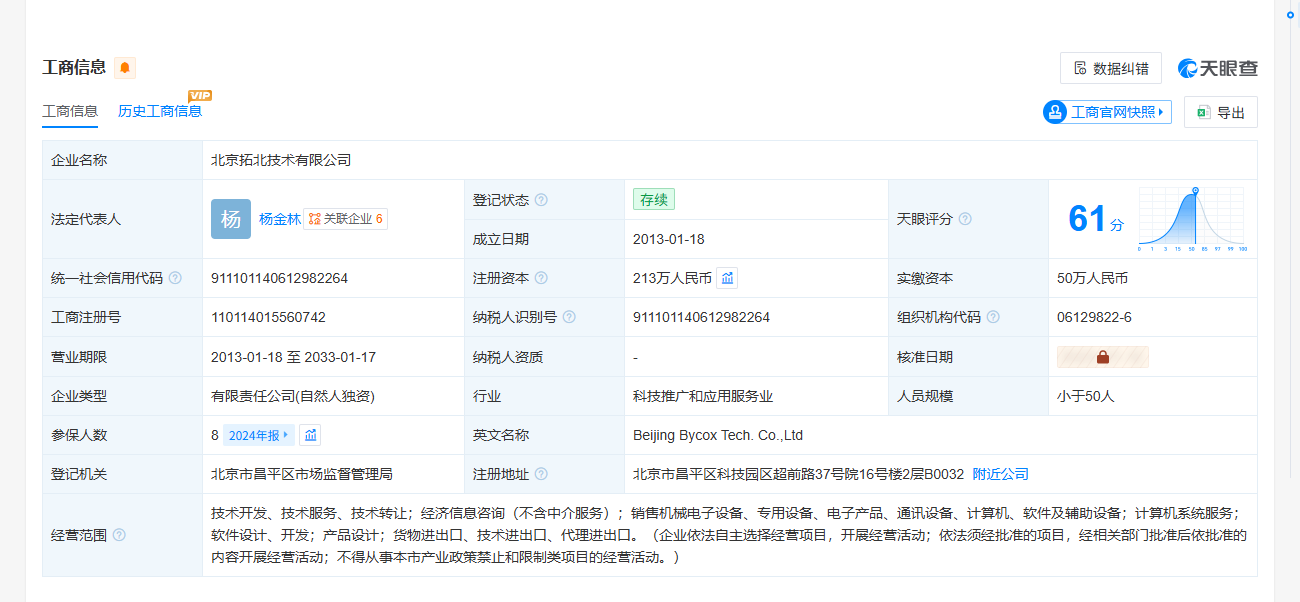Click the 成立日期 value 2013-01-18
The height and width of the screenshot is (602, 1300).
pos(669,239)
